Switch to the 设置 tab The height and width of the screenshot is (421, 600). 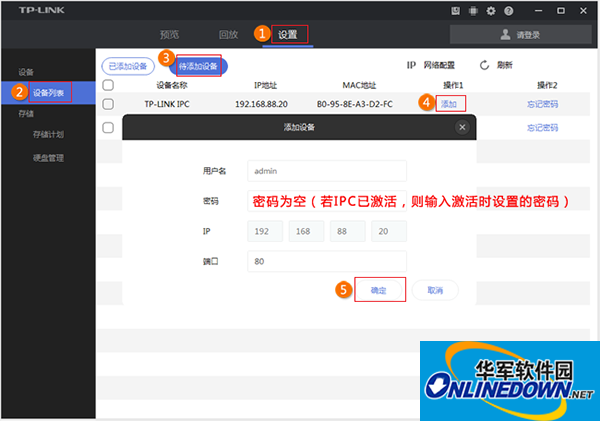(287, 35)
